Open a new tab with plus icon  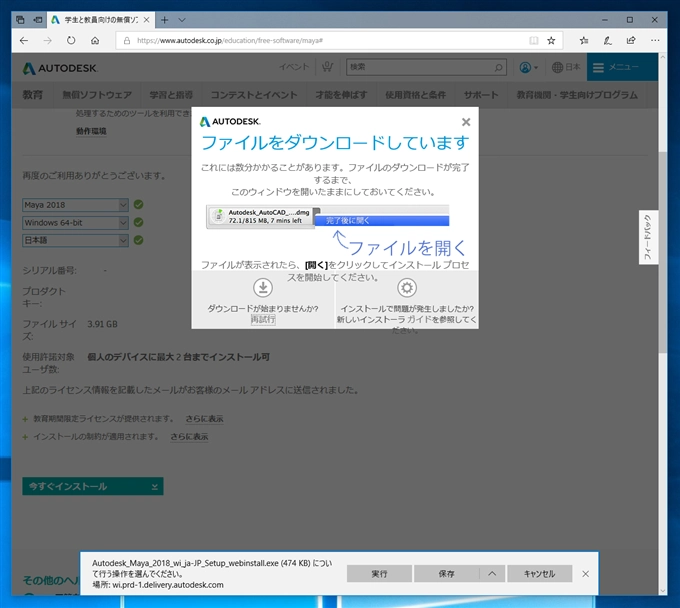click(164, 20)
